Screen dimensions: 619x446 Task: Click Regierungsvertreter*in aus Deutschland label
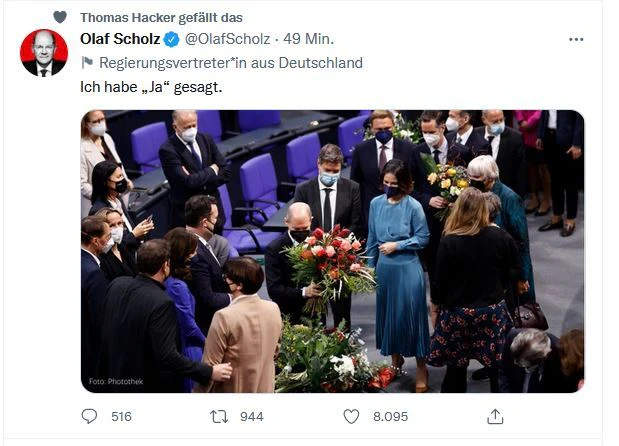click(x=230, y=63)
